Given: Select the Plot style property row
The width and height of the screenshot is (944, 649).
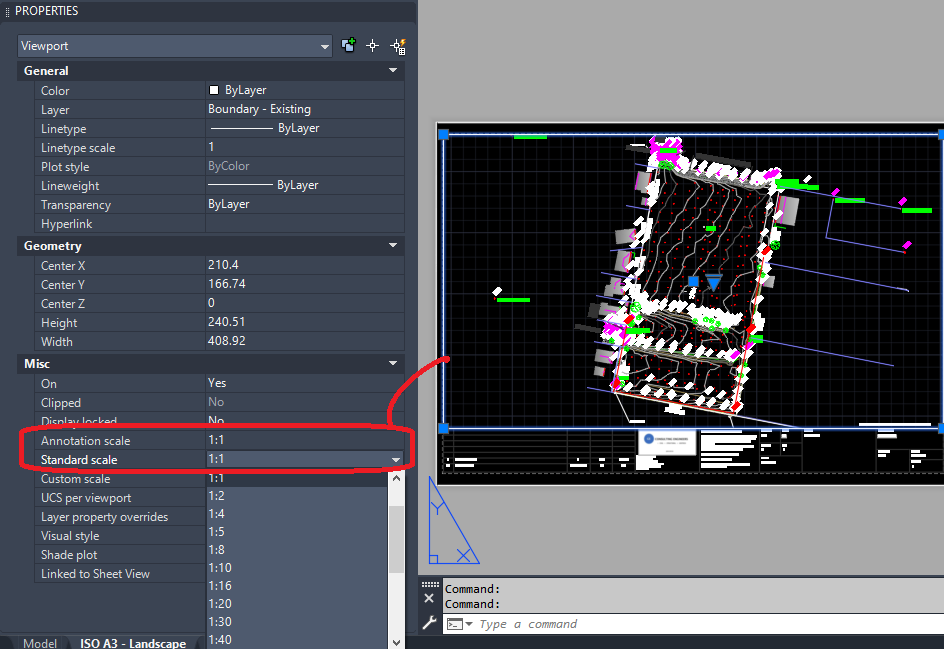Looking at the screenshot, I should (x=219, y=167).
